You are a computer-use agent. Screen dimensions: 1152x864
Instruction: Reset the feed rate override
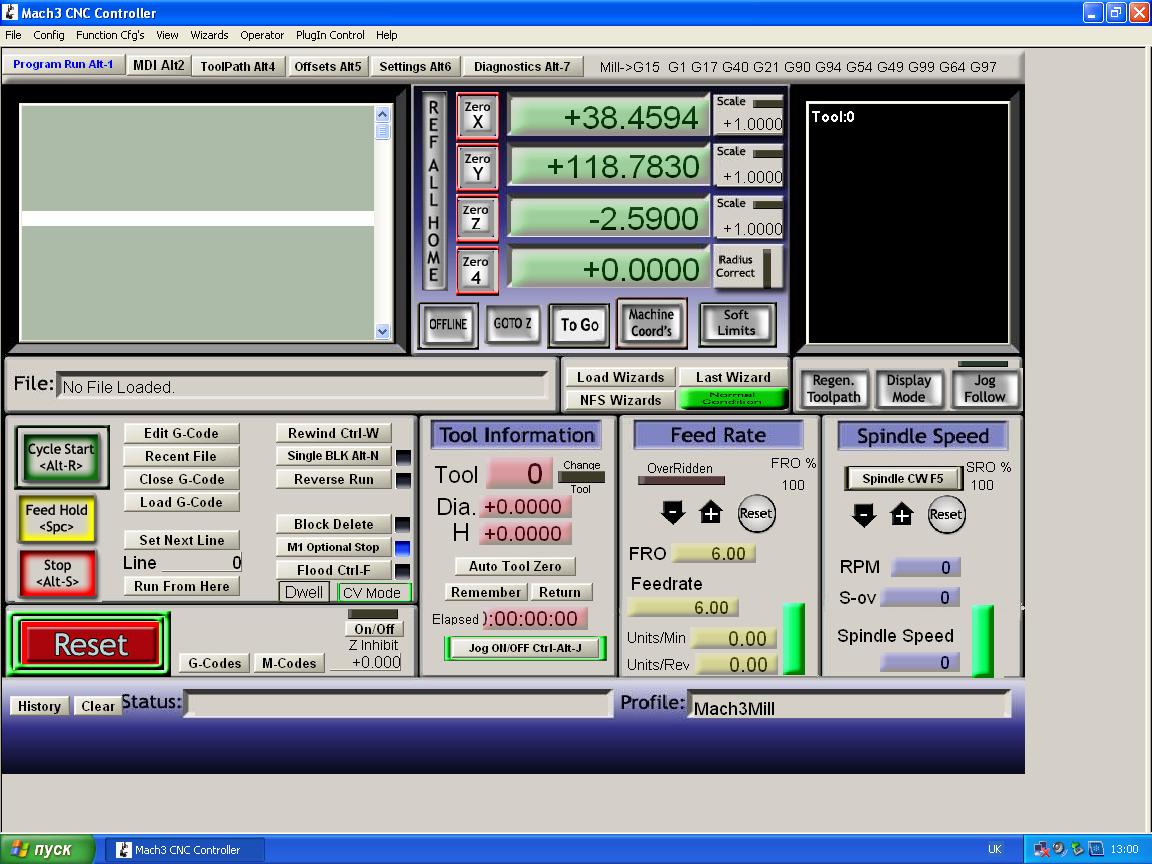point(756,513)
